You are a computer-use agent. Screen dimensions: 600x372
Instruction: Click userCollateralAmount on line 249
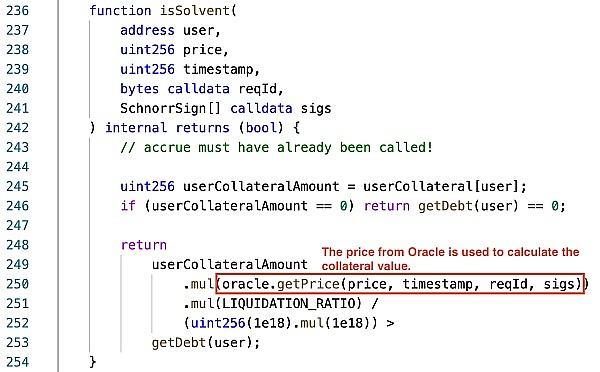pyautogui.click(x=230, y=264)
